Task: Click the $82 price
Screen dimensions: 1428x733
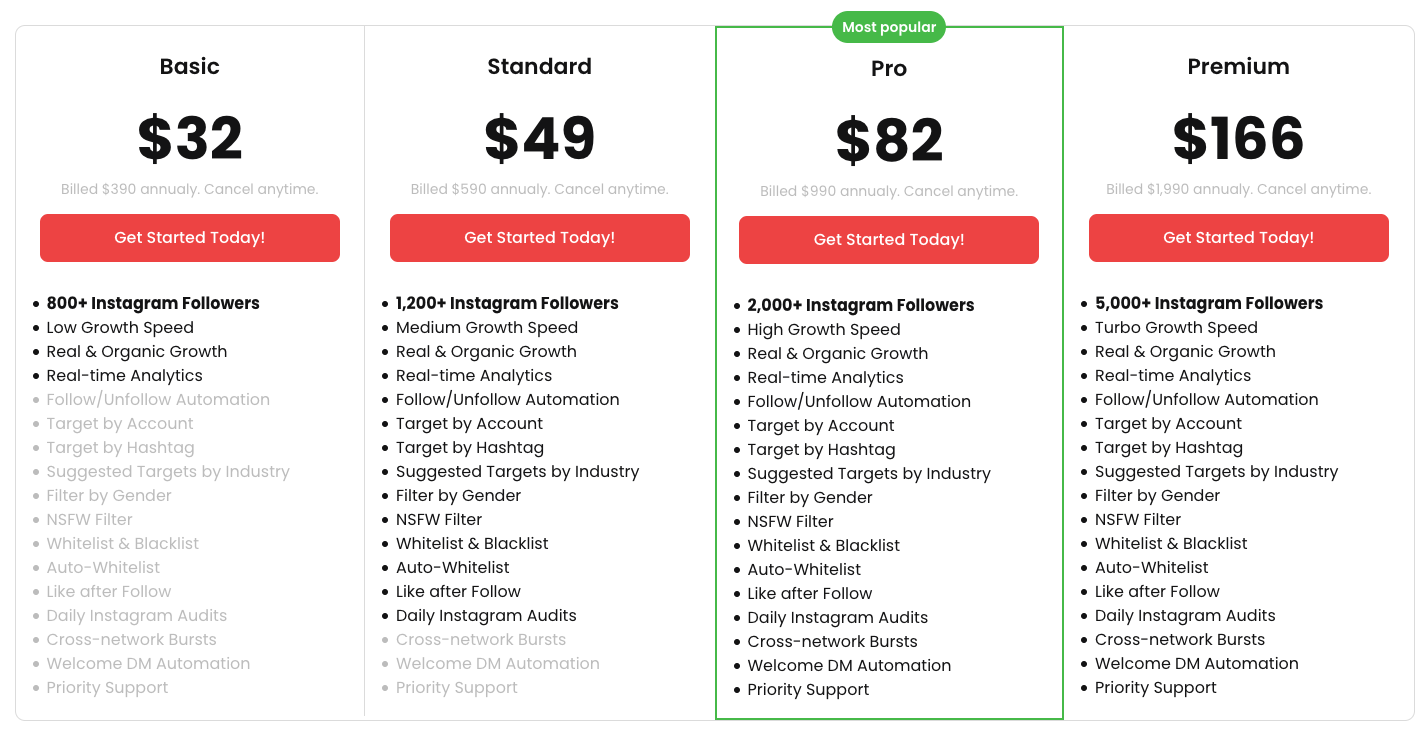Action: point(889,140)
